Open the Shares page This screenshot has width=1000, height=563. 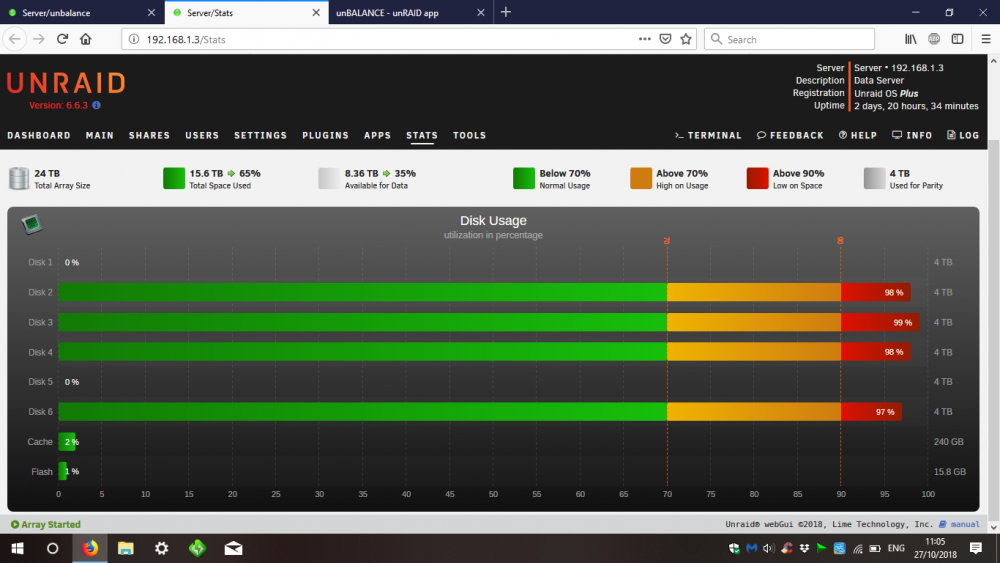pyautogui.click(x=149, y=135)
